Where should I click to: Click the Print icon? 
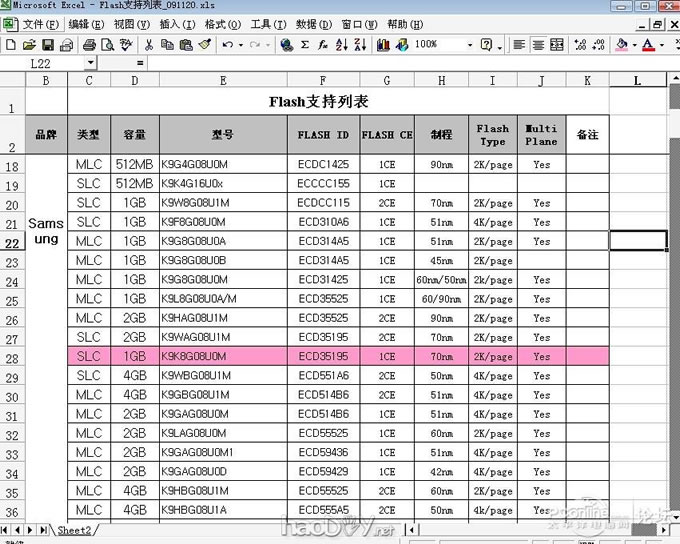[89, 45]
